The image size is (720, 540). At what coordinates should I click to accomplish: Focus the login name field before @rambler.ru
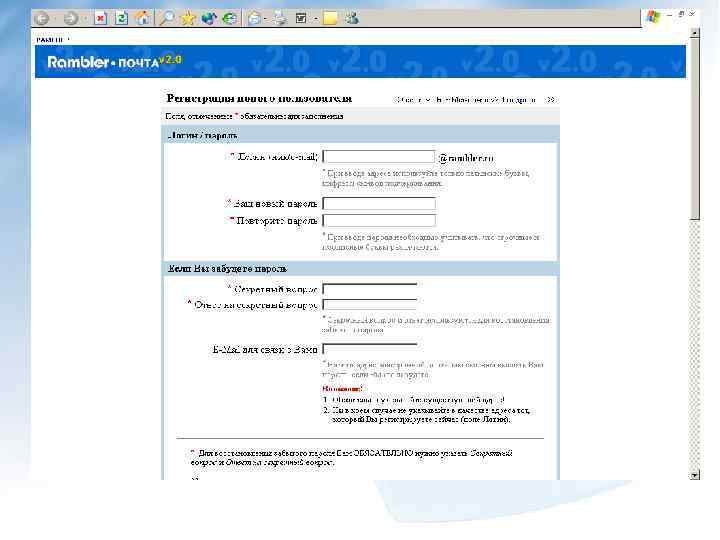click(378, 157)
